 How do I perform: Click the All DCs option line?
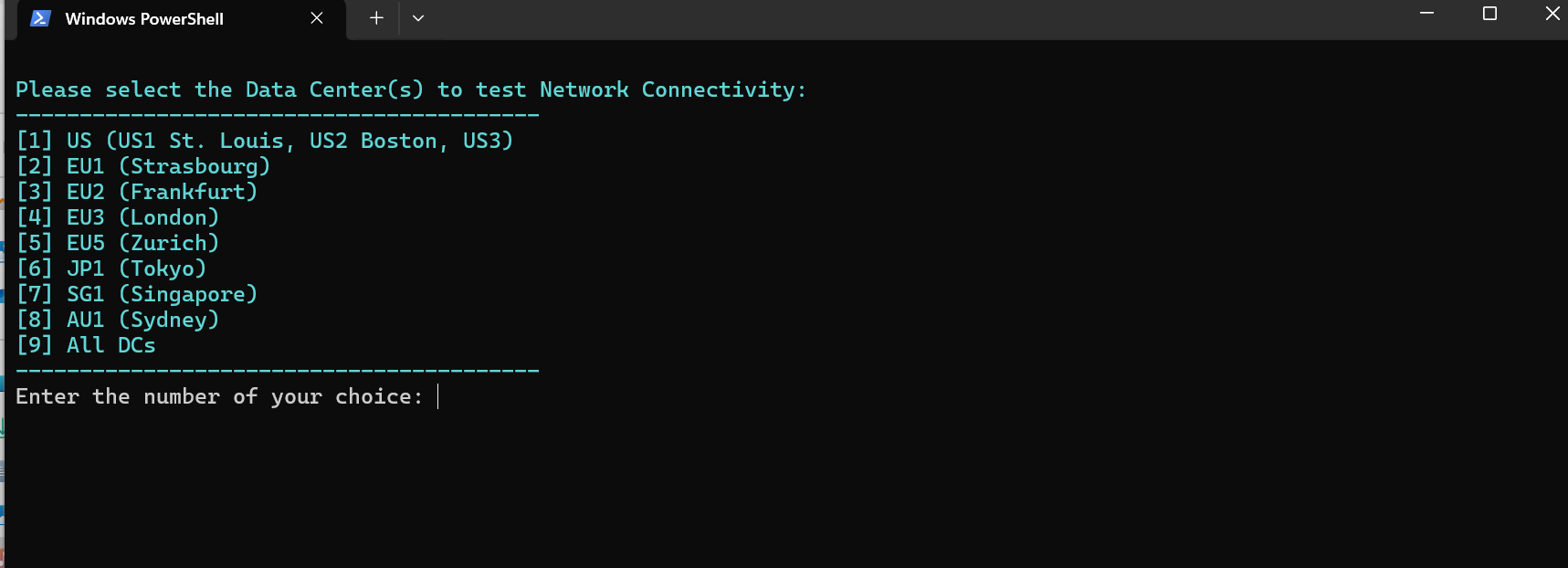tap(86, 345)
